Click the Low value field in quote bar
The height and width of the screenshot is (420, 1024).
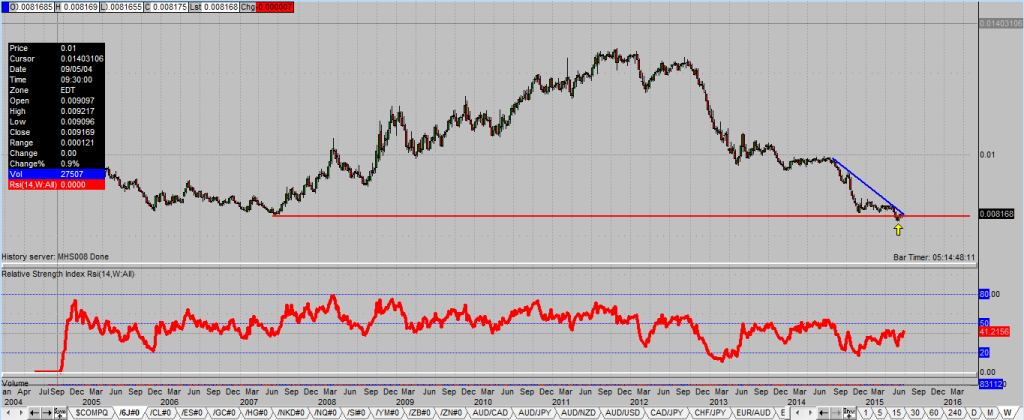click(121, 7)
